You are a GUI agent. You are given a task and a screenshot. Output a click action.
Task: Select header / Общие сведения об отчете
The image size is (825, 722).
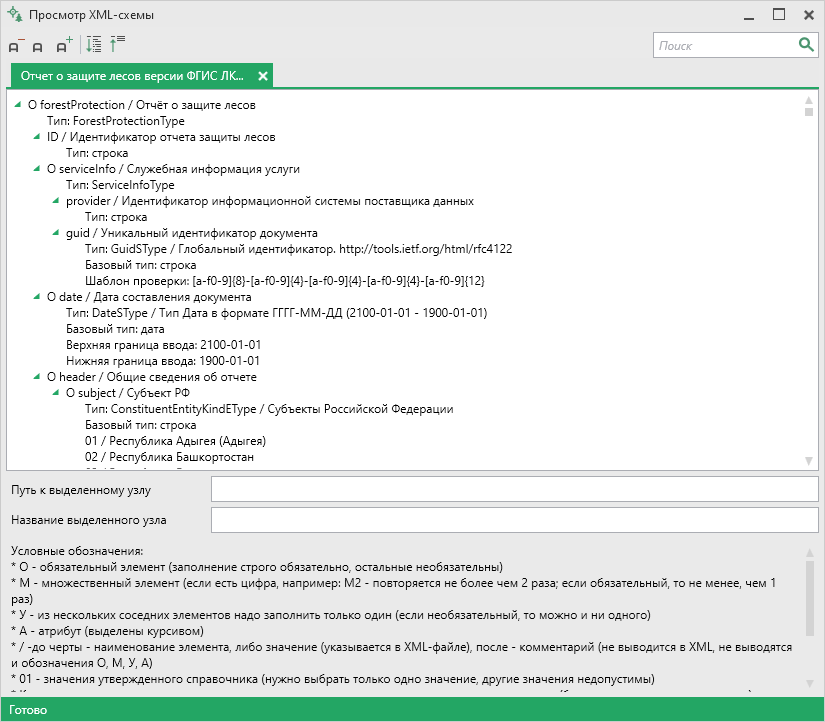pyautogui.click(x=152, y=377)
